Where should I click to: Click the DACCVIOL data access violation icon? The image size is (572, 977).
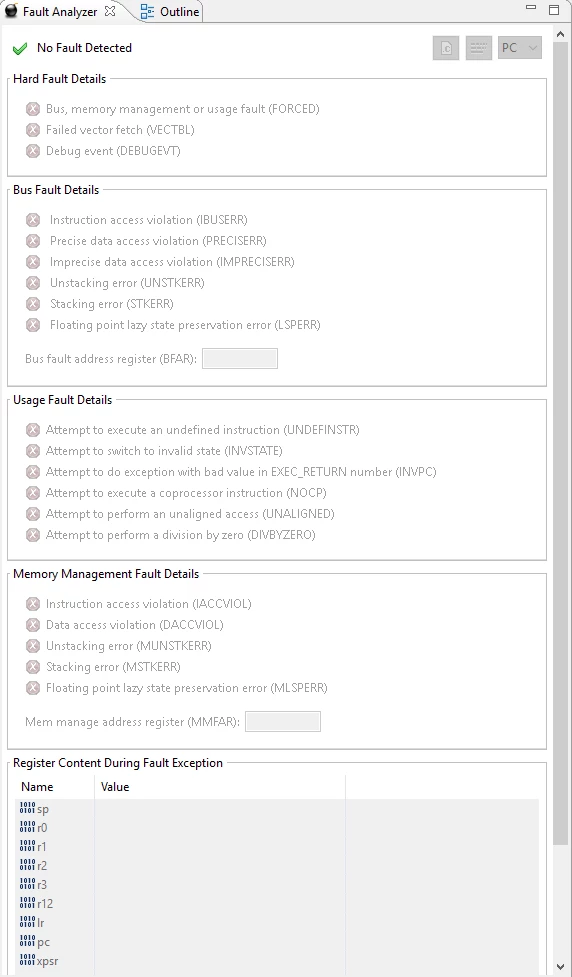click(x=33, y=625)
